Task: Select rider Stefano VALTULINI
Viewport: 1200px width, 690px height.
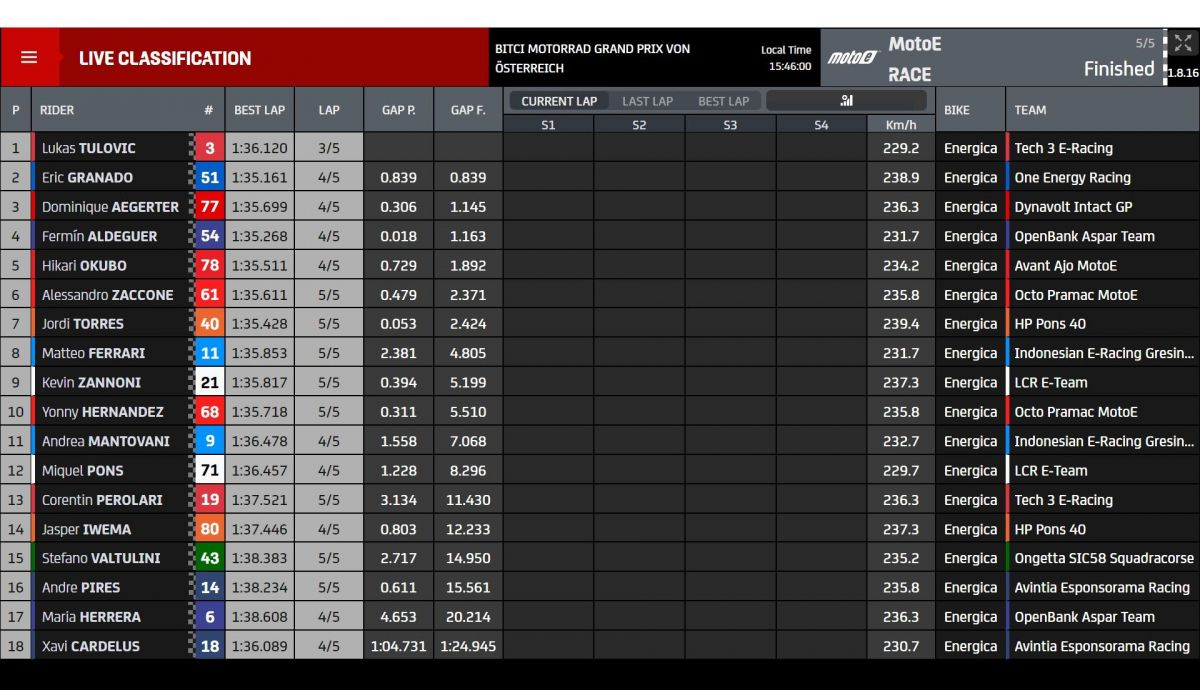Action: (101, 558)
